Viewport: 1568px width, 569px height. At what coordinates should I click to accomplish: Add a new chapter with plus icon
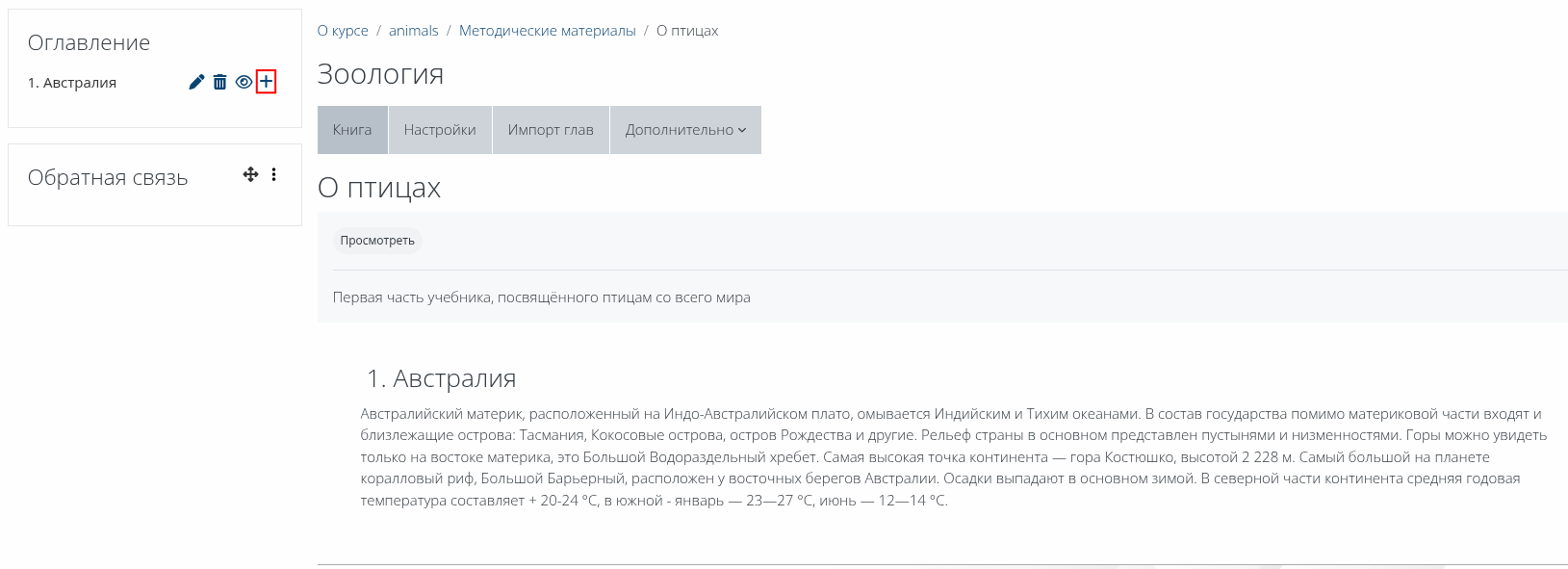click(267, 82)
